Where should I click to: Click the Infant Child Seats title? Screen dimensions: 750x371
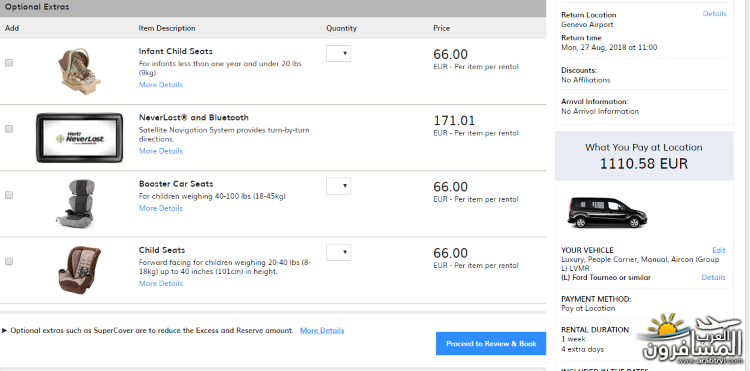pos(176,51)
